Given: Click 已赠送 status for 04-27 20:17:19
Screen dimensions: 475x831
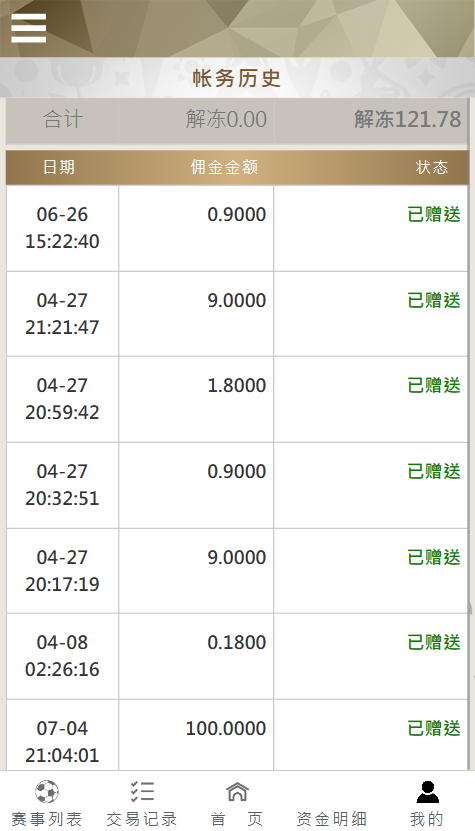Looking at the screenshot, I should [x=434, y=558].
